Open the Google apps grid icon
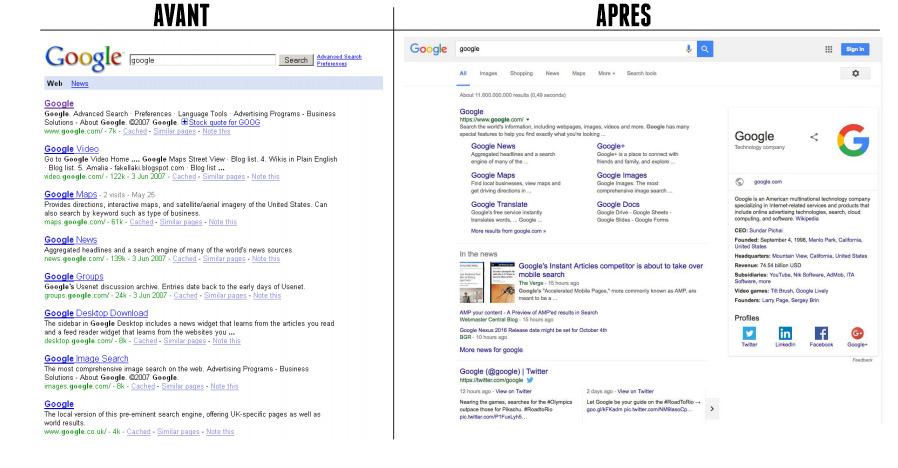 coord(828,49)
